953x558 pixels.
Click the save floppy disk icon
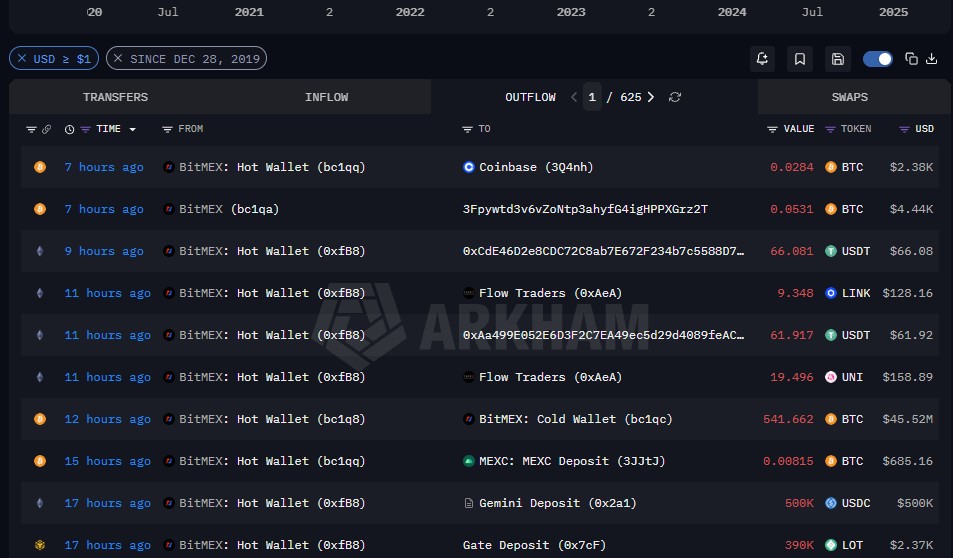click(838, 59)
